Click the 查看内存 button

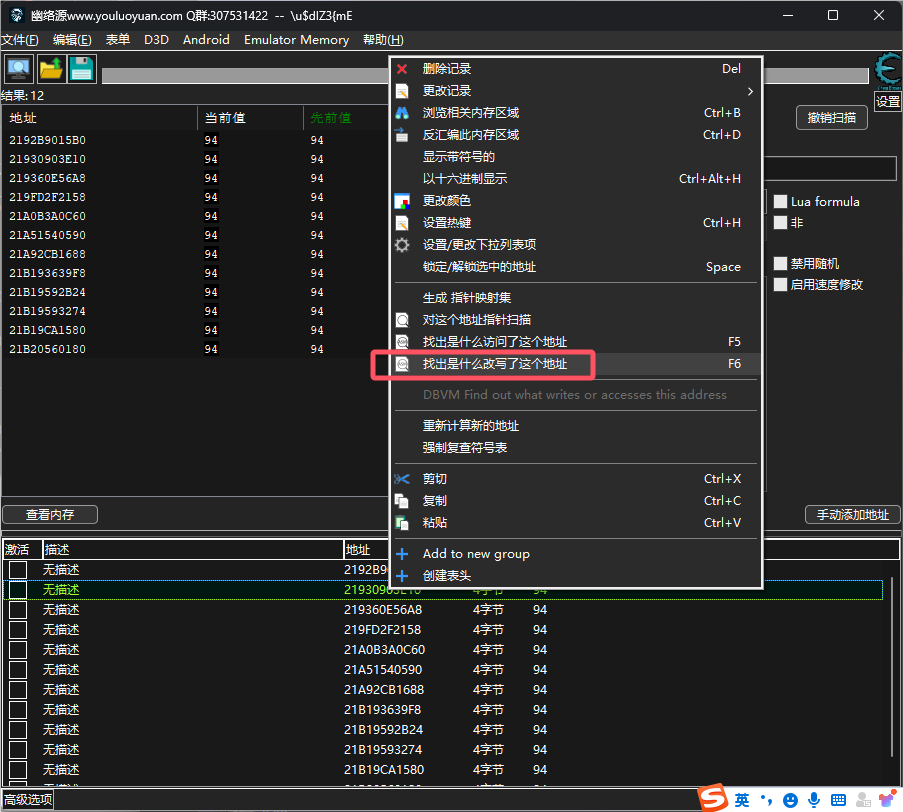tap(50, 515)
